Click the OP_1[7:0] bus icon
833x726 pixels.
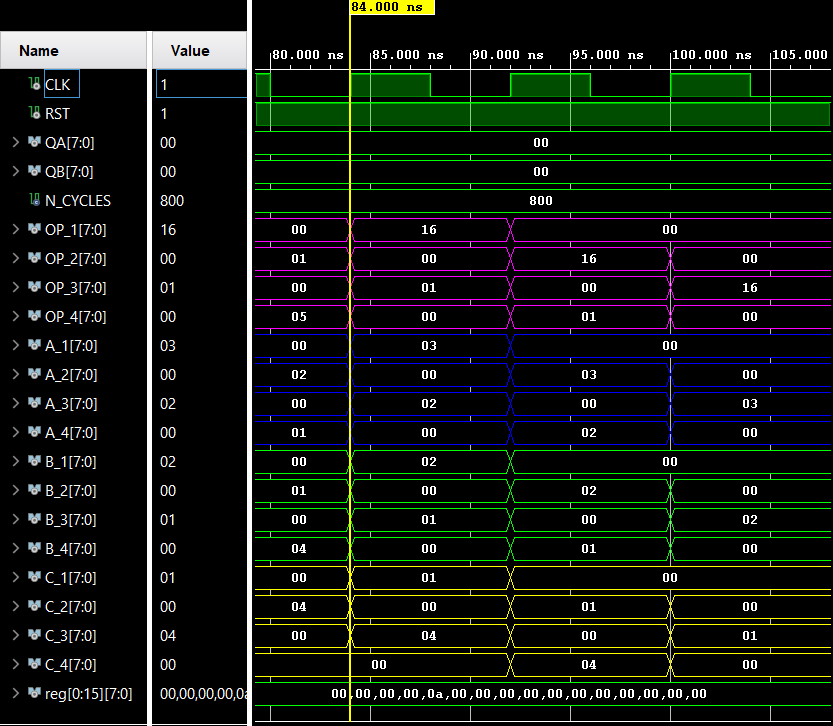click(x=35, y=229)
